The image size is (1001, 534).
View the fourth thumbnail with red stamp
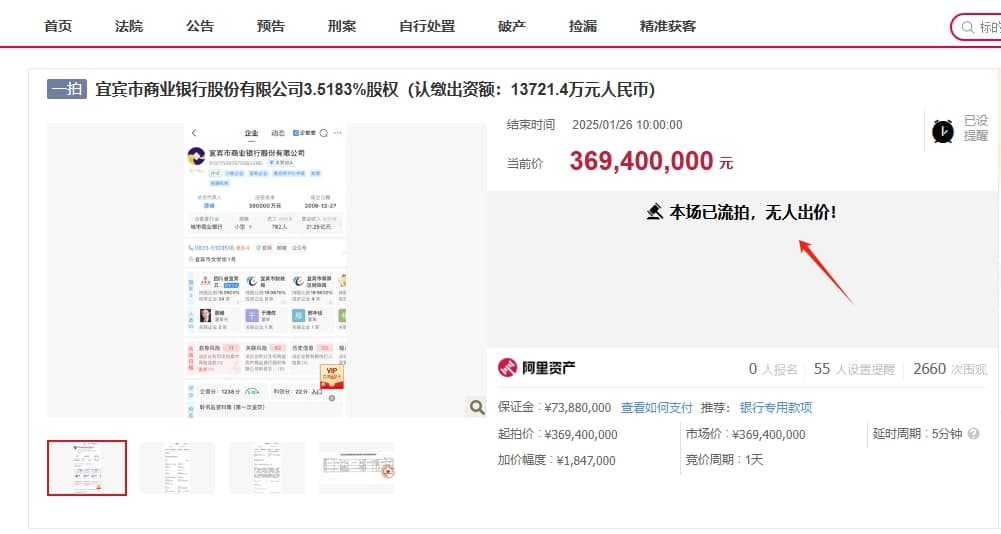pyautogui.click(x=357, y=467)
